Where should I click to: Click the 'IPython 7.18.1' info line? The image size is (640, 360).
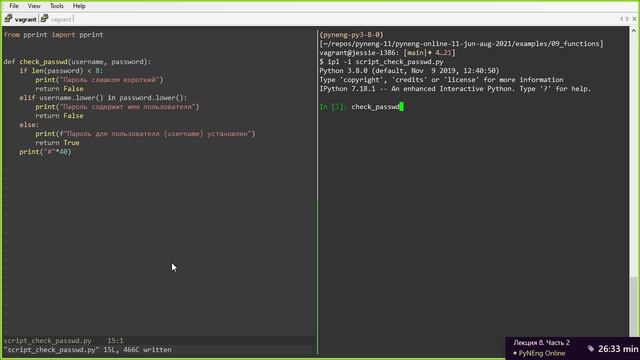tap(455, 89)
